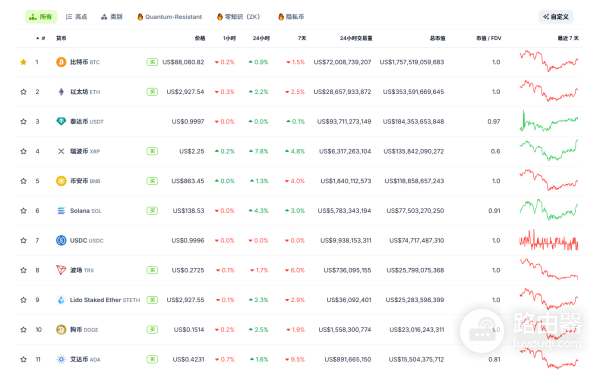Click the buy badge in ADA row
This screenshot has height=371, width=600.
tap(152, 360)
